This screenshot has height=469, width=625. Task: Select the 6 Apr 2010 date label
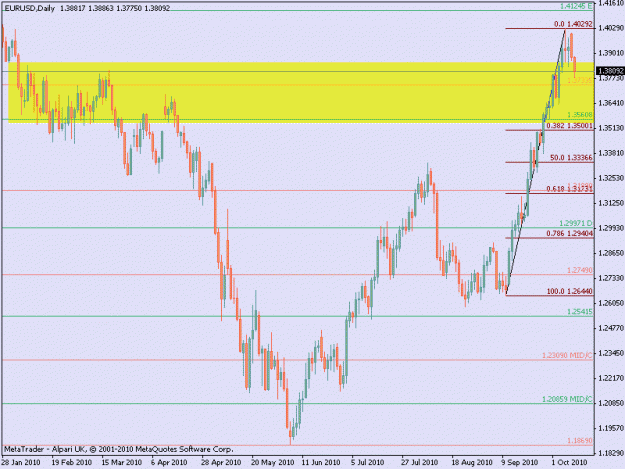pos(169,462)
